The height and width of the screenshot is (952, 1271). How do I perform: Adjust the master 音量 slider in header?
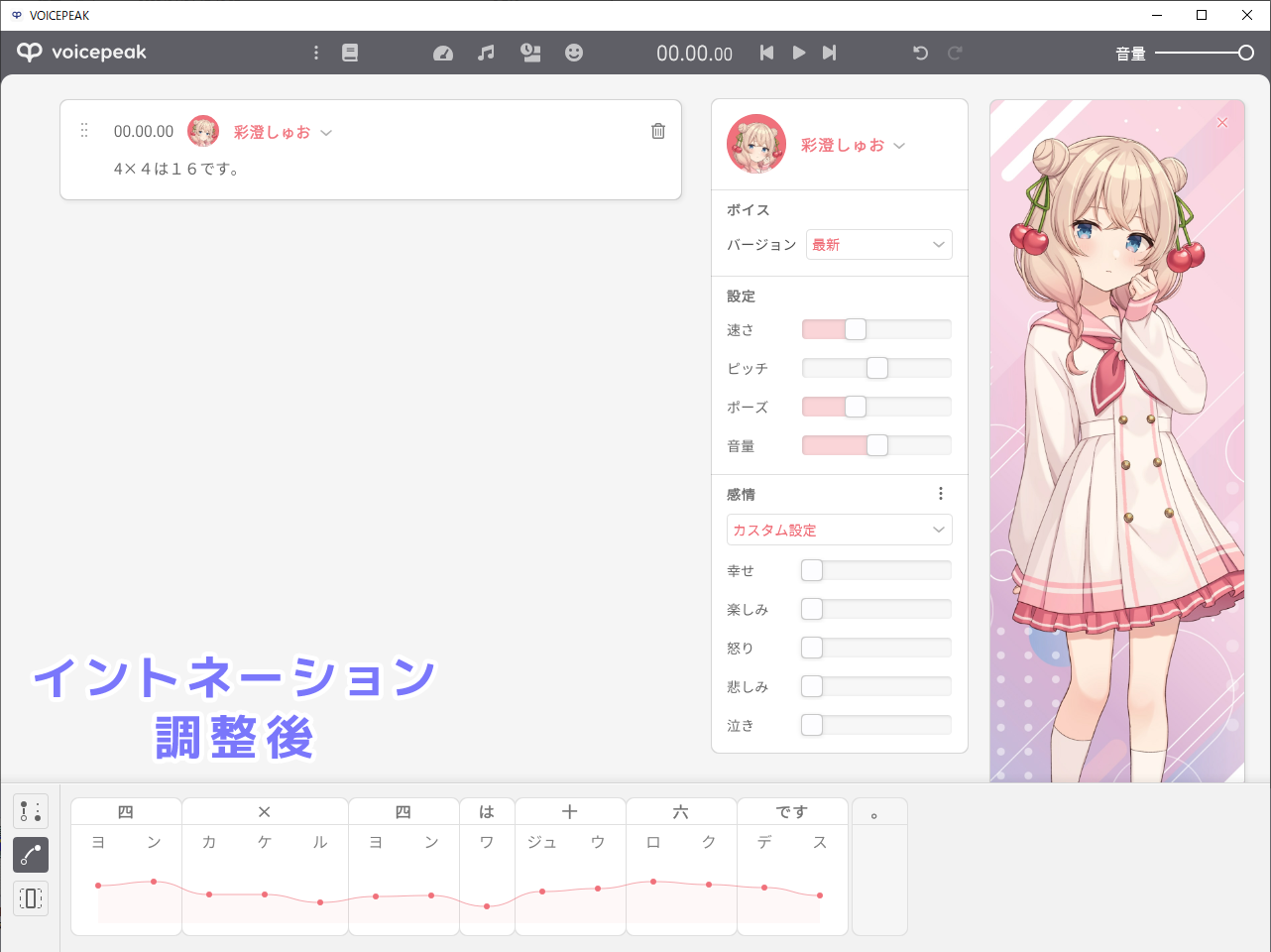click(x=1205, y=53)
